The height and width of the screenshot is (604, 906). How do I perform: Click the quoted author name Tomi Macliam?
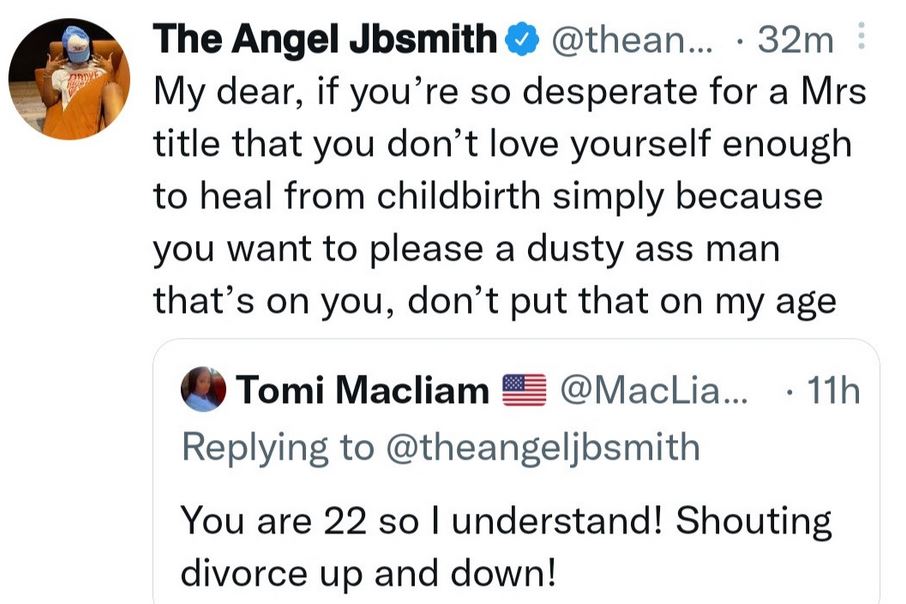click(361, 390)
